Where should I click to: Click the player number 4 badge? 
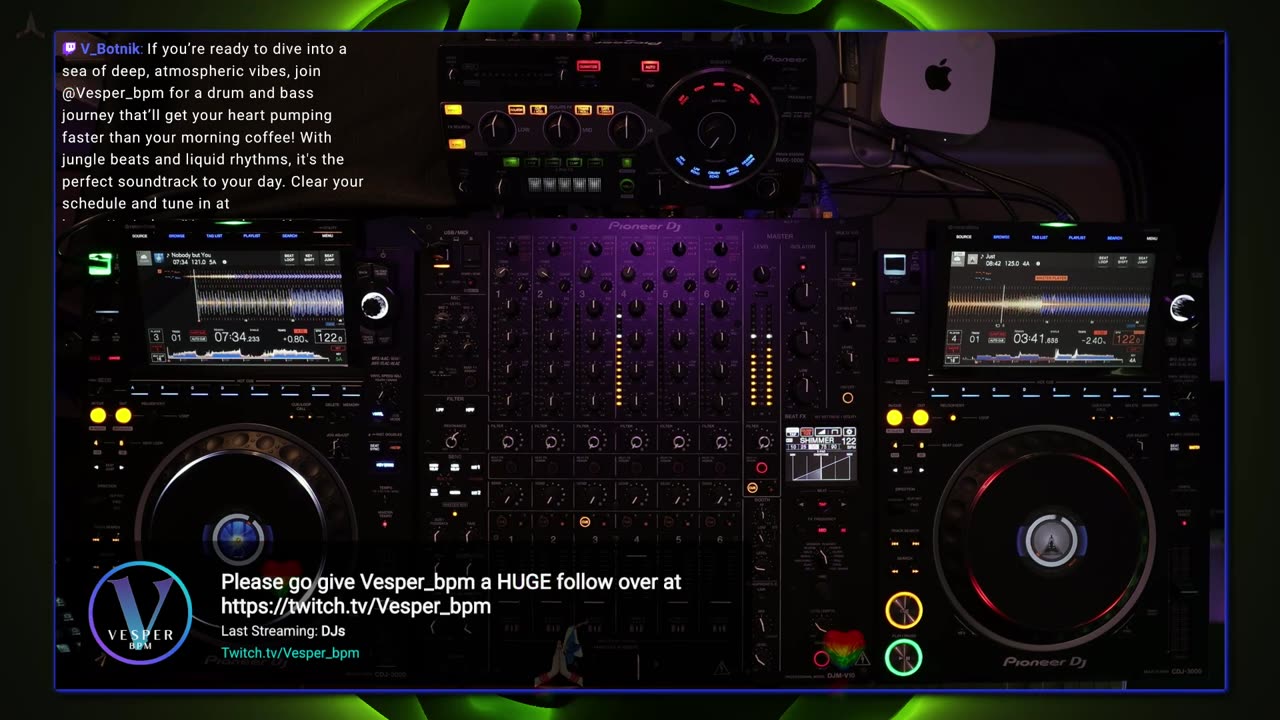956,338
